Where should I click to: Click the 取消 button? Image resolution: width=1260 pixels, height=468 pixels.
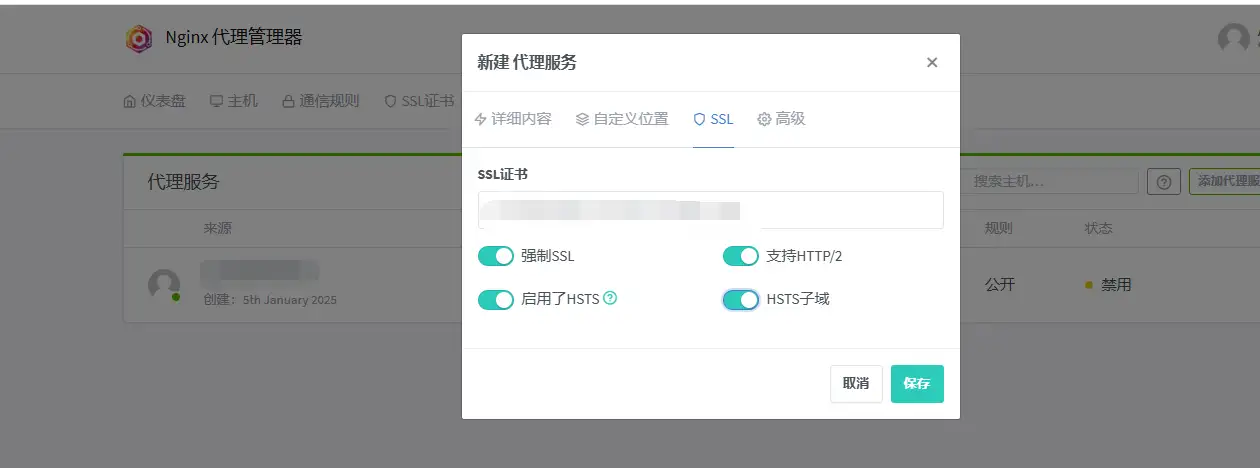pyautogui.click(x=856, y=384)
